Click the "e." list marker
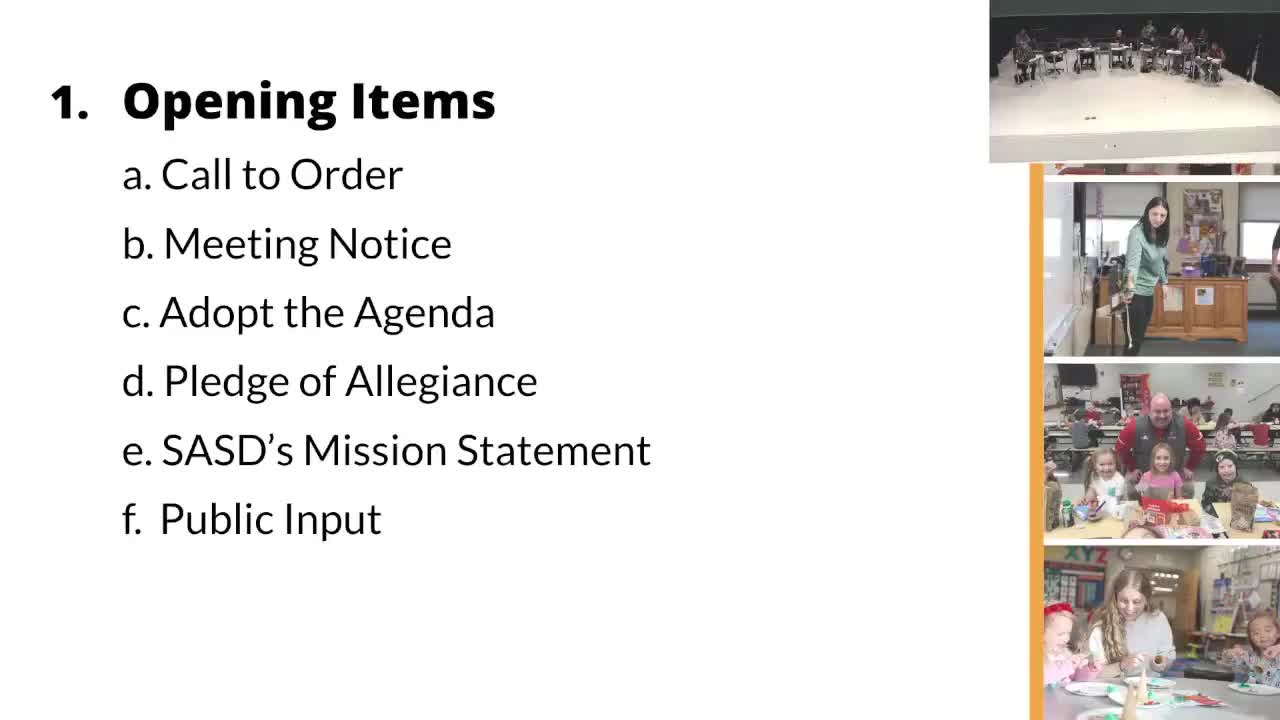This screenshot has width=1280, height=720. coord(137,452)
